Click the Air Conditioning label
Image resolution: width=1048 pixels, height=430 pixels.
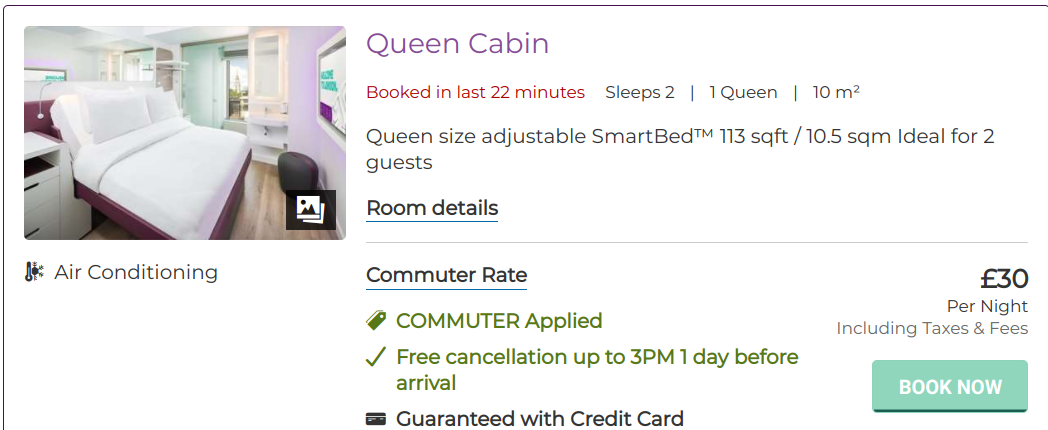(136, 272)
